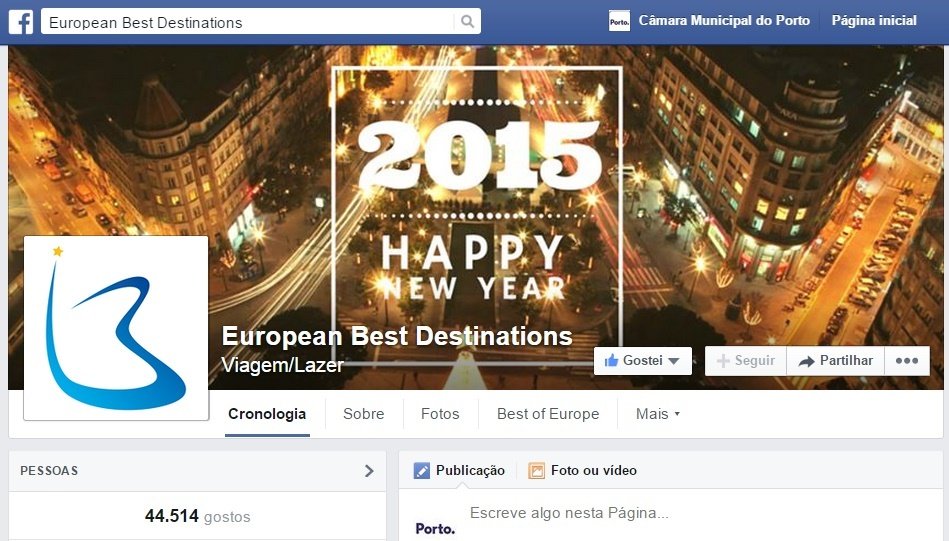Click the Foto ou vídeo picture icon
This screenshot has height=541, width=949.
tap(536, 470)
